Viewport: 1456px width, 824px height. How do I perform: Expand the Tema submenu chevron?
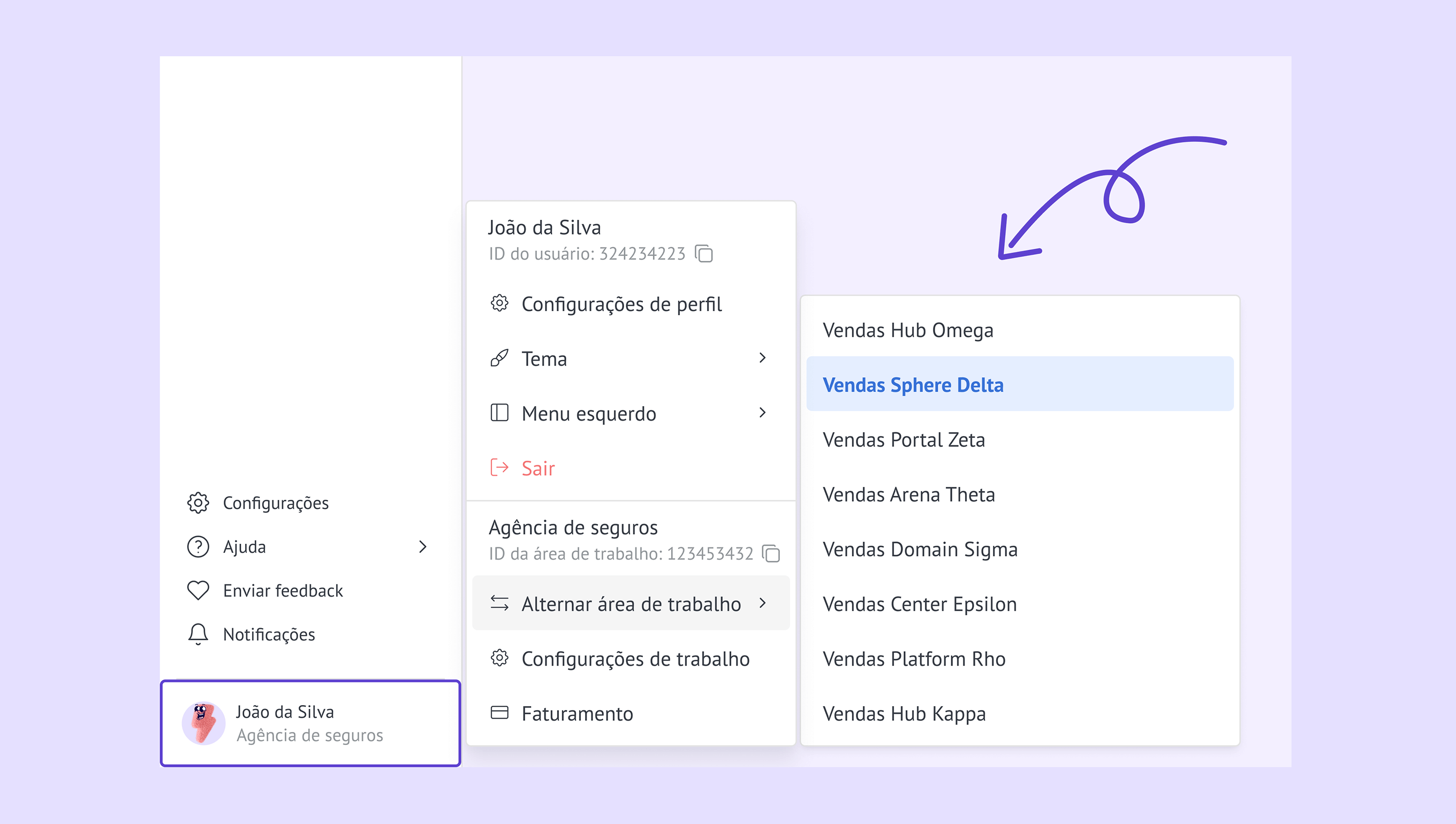coord(763,357)
